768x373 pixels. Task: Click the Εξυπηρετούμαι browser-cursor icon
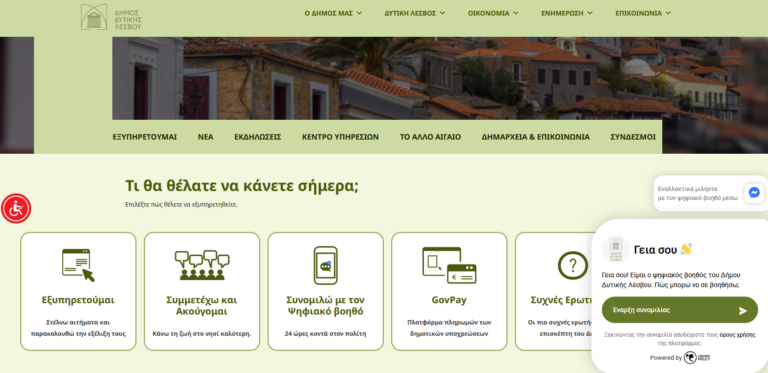(x=78, y=265)
